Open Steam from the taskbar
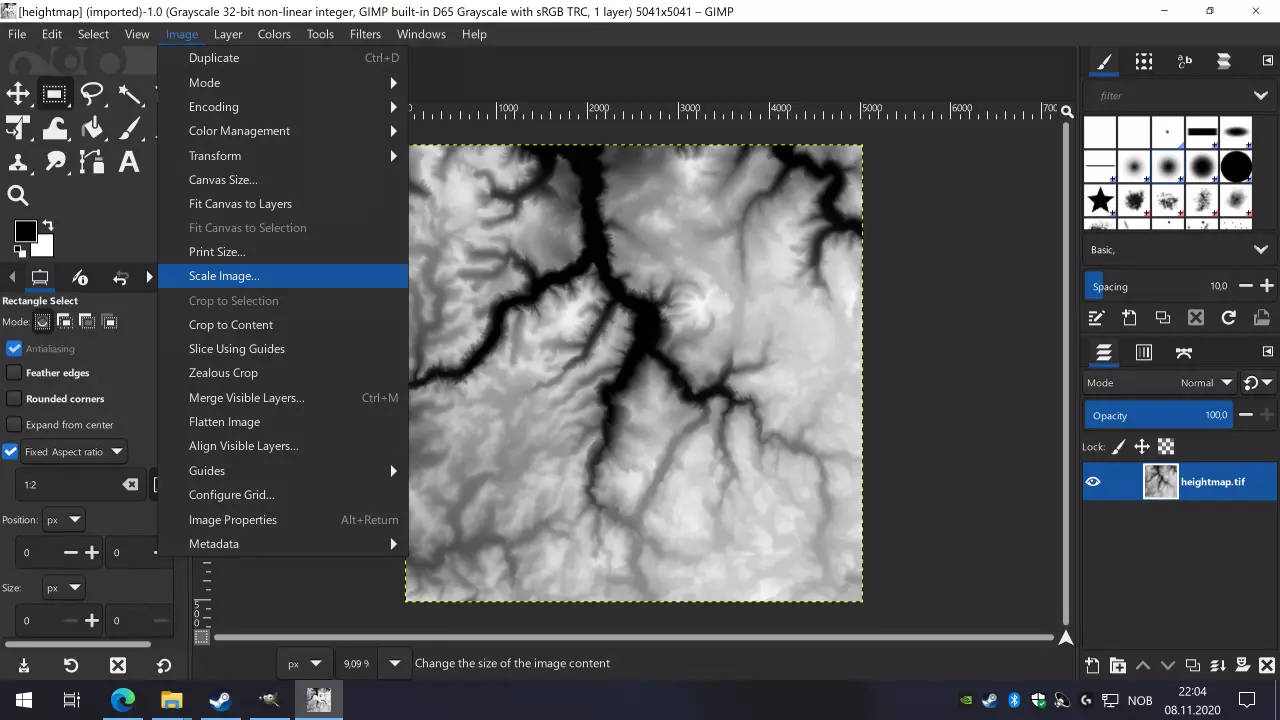 click(220, 700)
